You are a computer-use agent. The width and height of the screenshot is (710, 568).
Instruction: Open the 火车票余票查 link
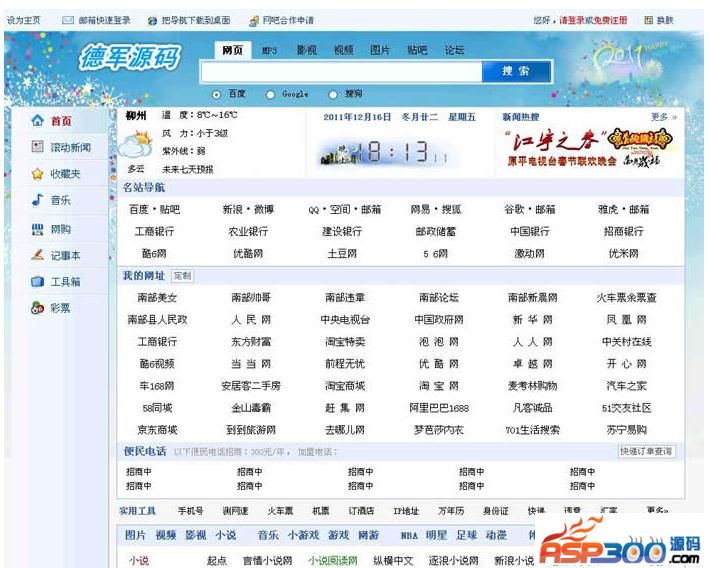click(626, 298)
